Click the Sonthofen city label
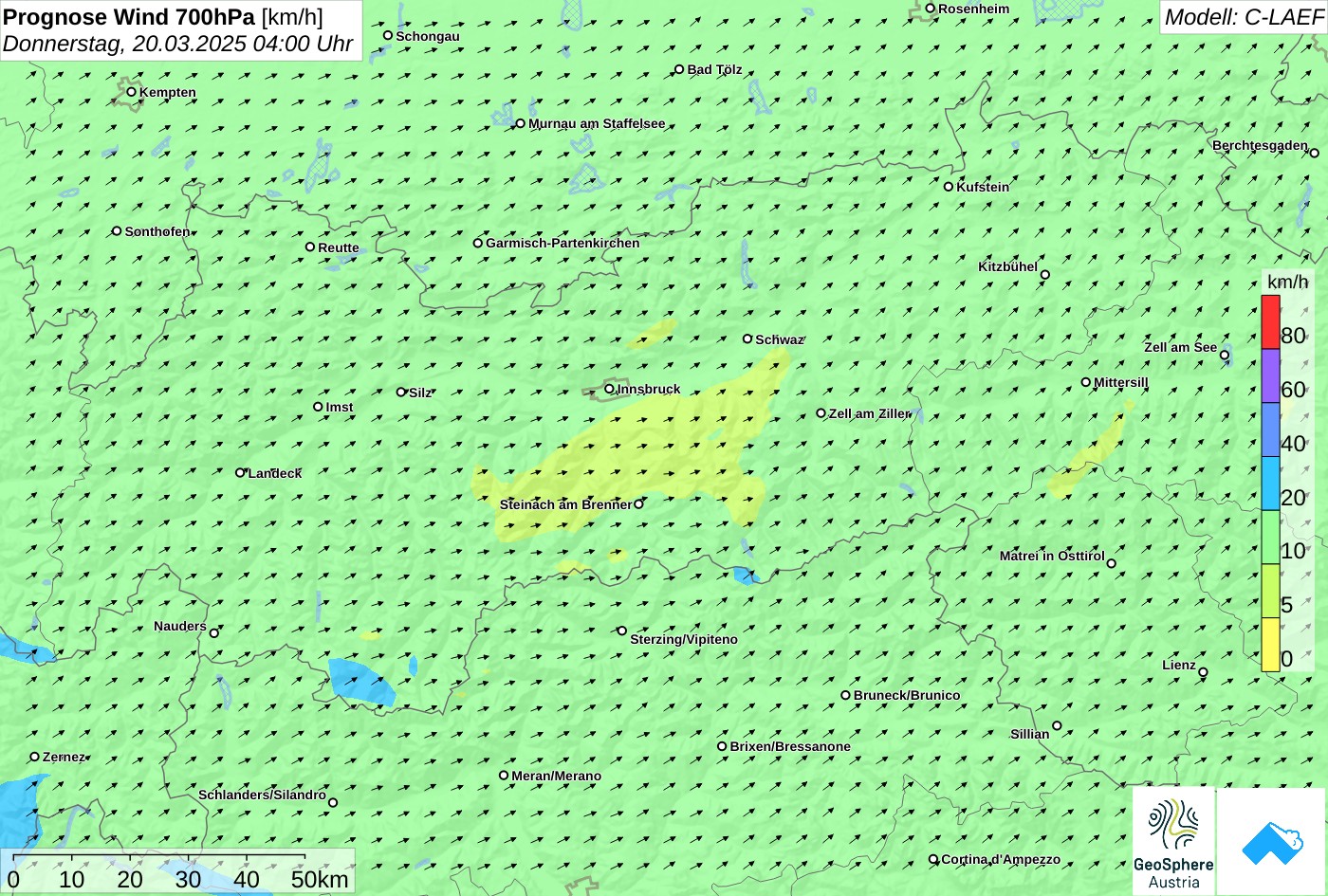This screenshot has width=1328, height=896. tap(157, 231)
